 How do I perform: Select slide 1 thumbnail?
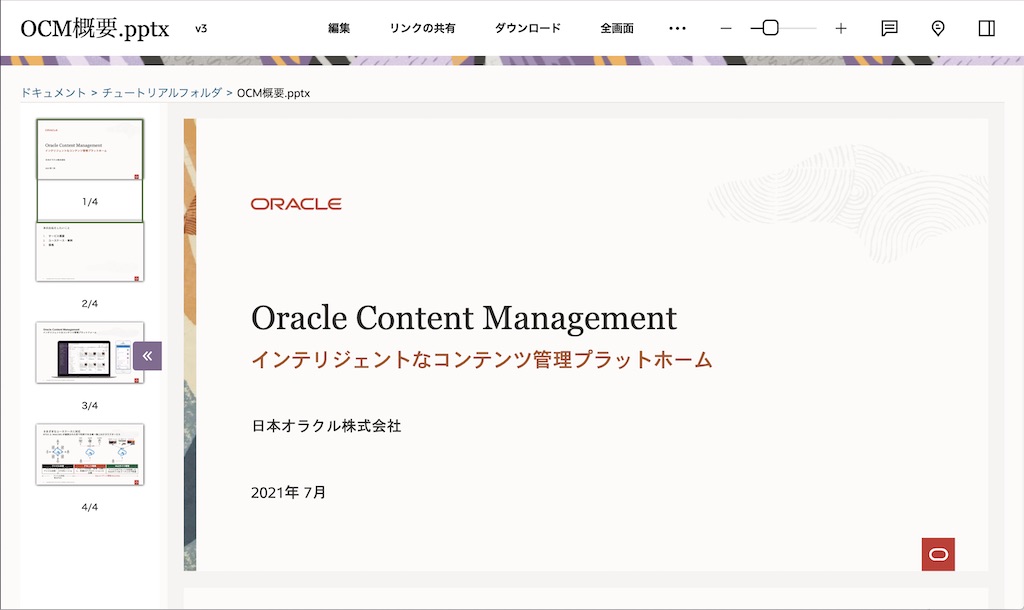coord(90,150)
